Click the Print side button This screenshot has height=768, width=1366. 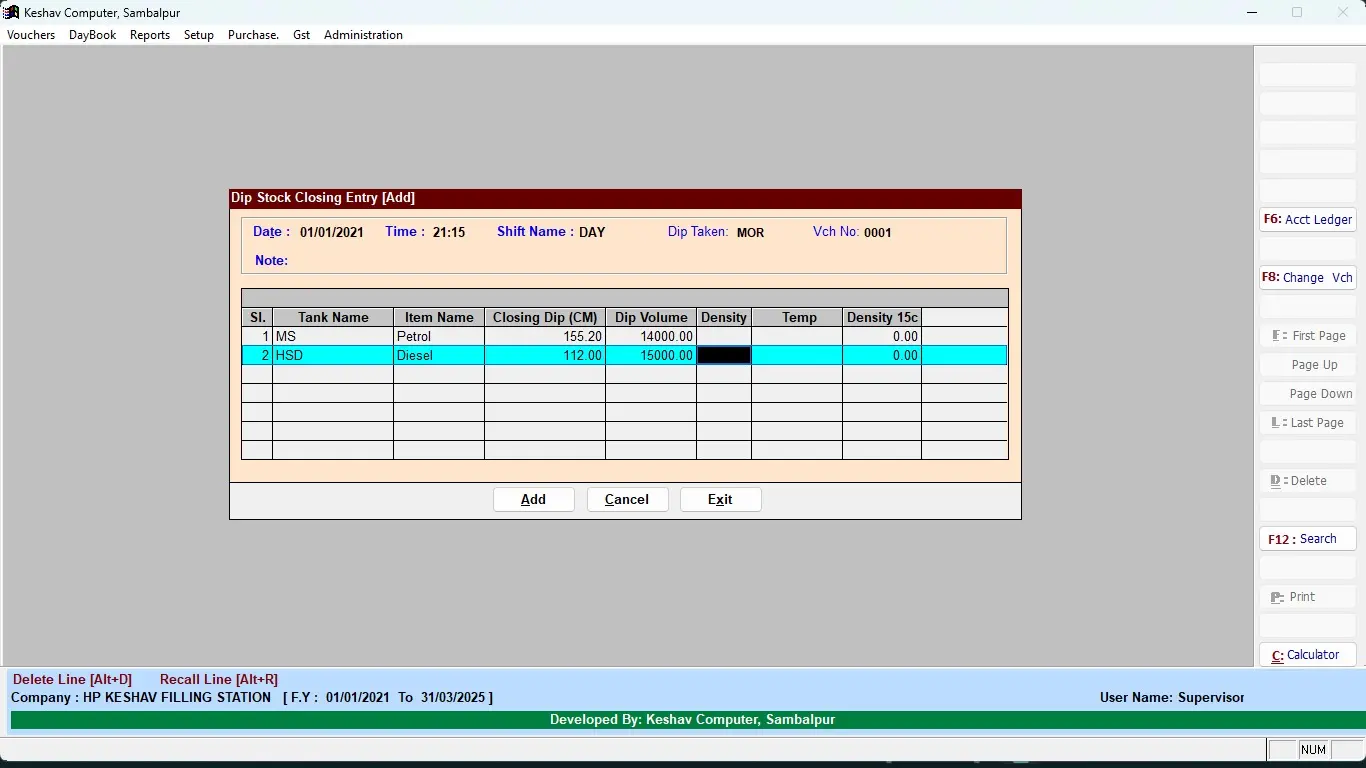1308,596
